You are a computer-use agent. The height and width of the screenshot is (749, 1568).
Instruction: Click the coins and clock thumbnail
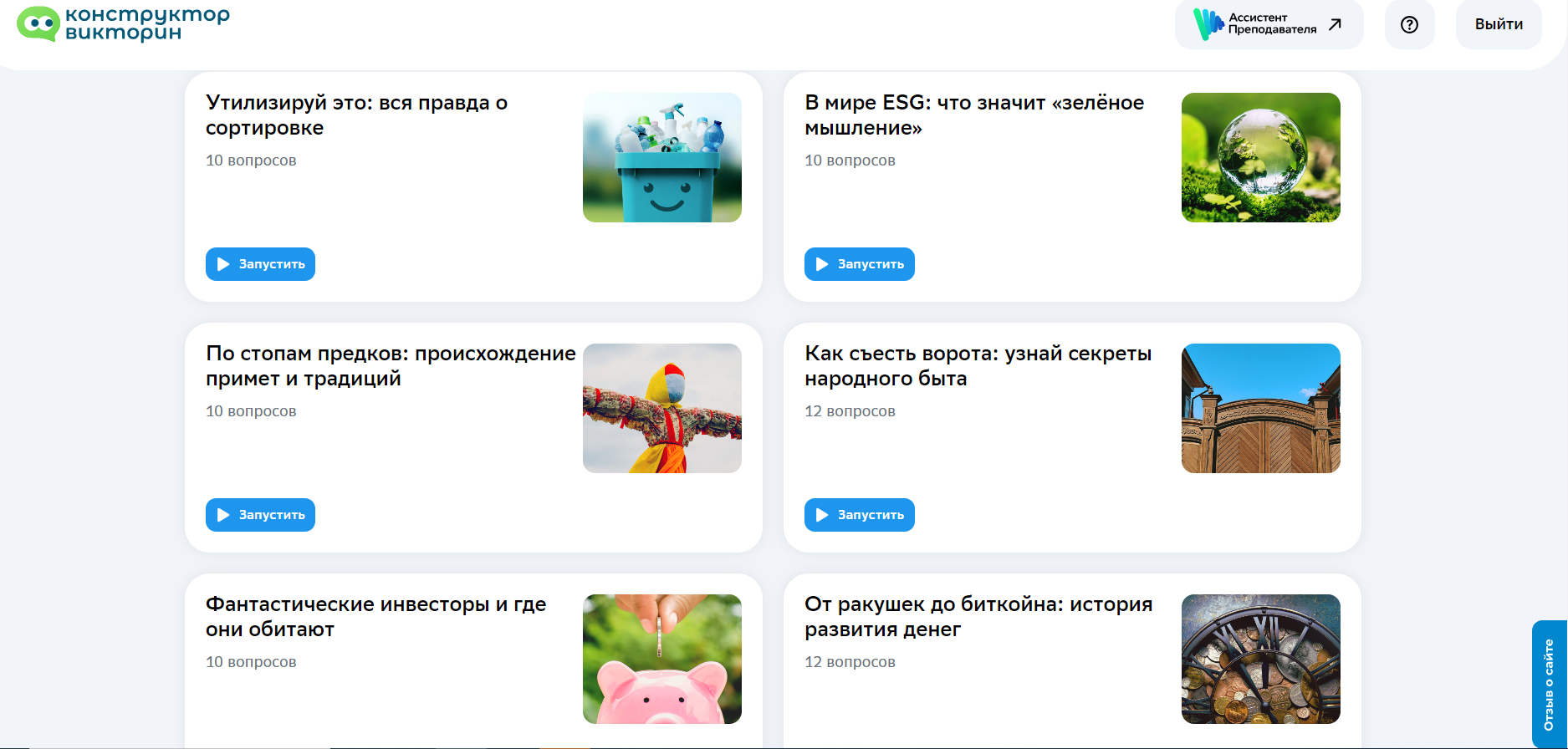pyautogui.click(x=1261, y=659)
